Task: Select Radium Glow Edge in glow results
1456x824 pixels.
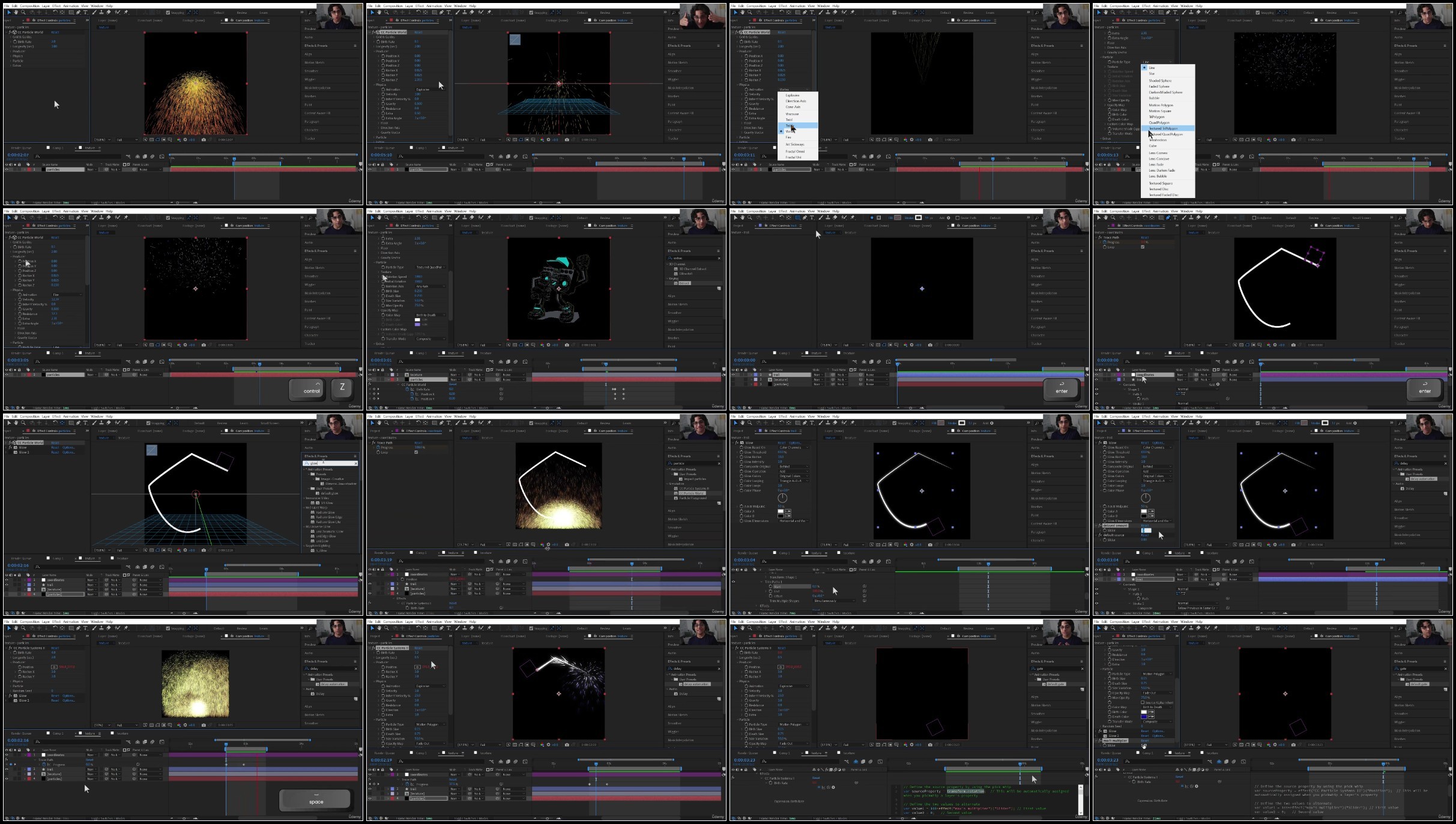Action: point(330,517)
